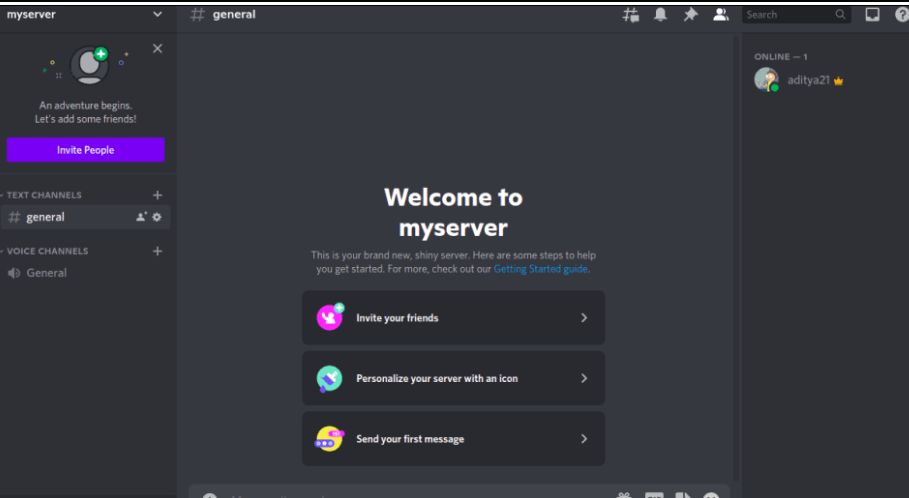Click the Invite People button

click(x=85, y=150)
